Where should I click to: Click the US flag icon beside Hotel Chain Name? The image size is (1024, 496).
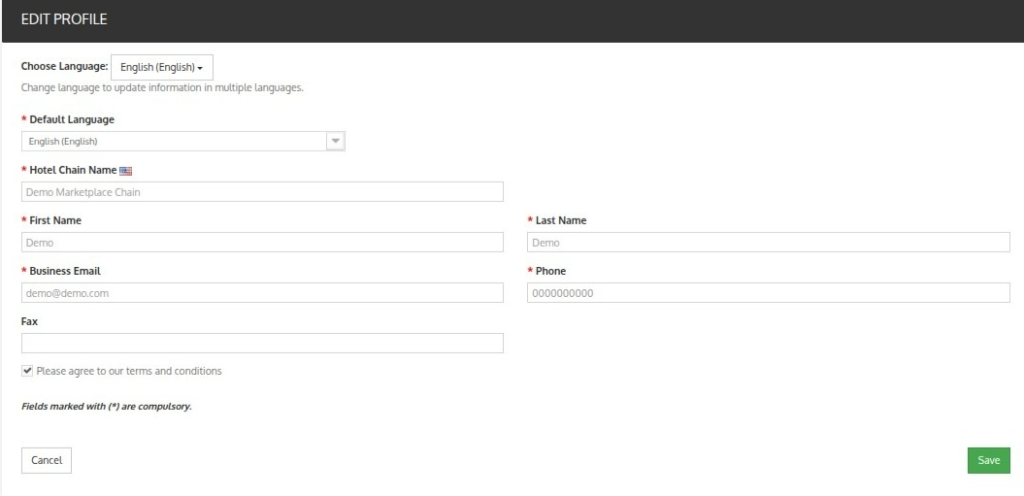click(x=125, y=171)
